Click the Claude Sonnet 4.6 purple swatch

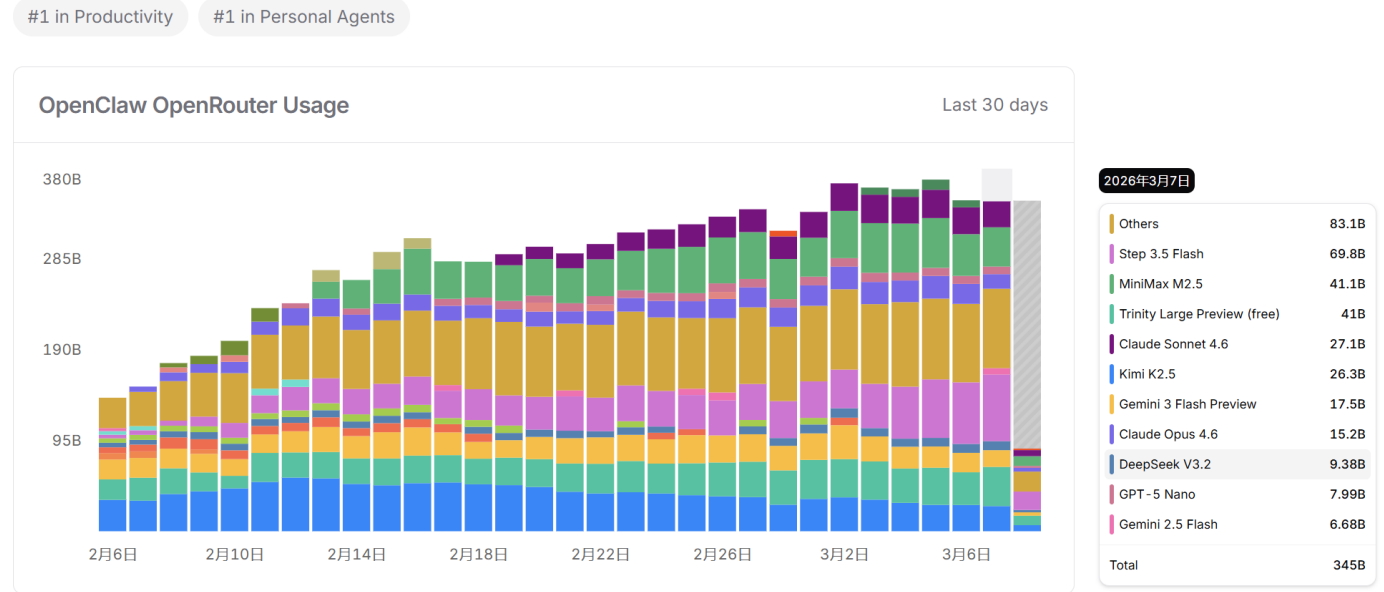coord(1111,344)
